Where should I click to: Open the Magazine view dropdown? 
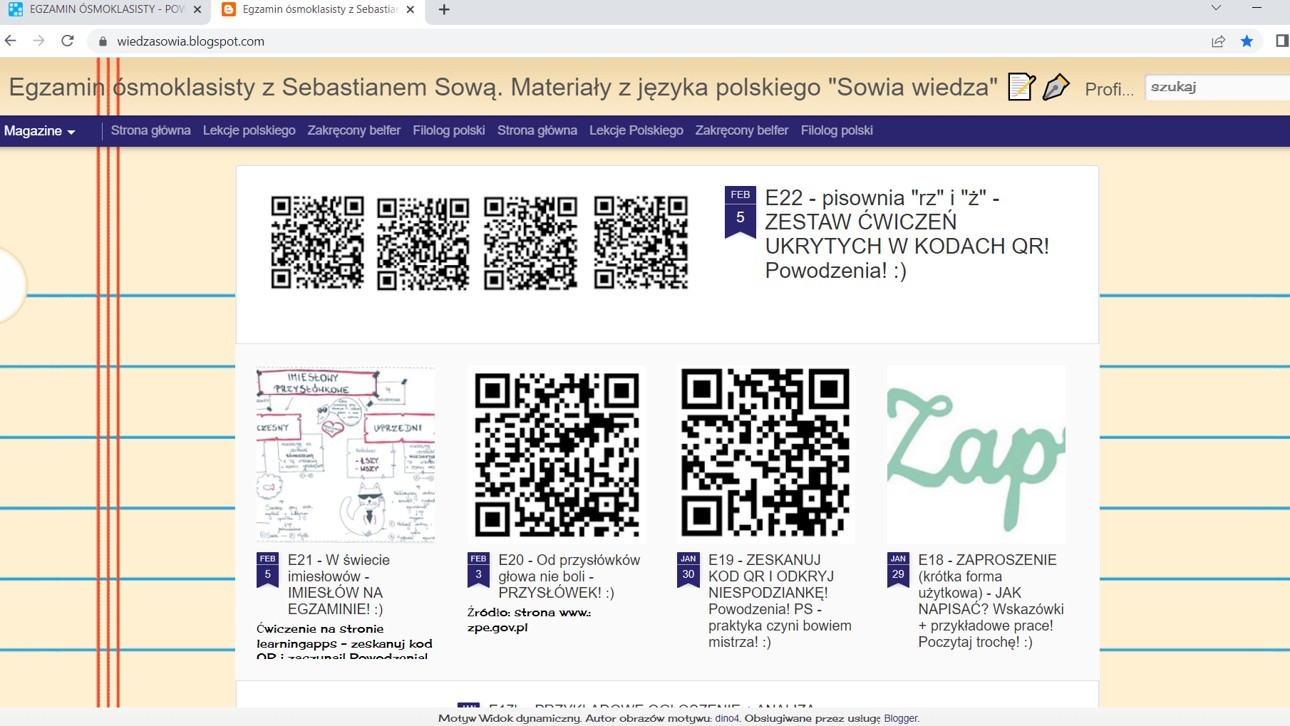coord(40,131)
